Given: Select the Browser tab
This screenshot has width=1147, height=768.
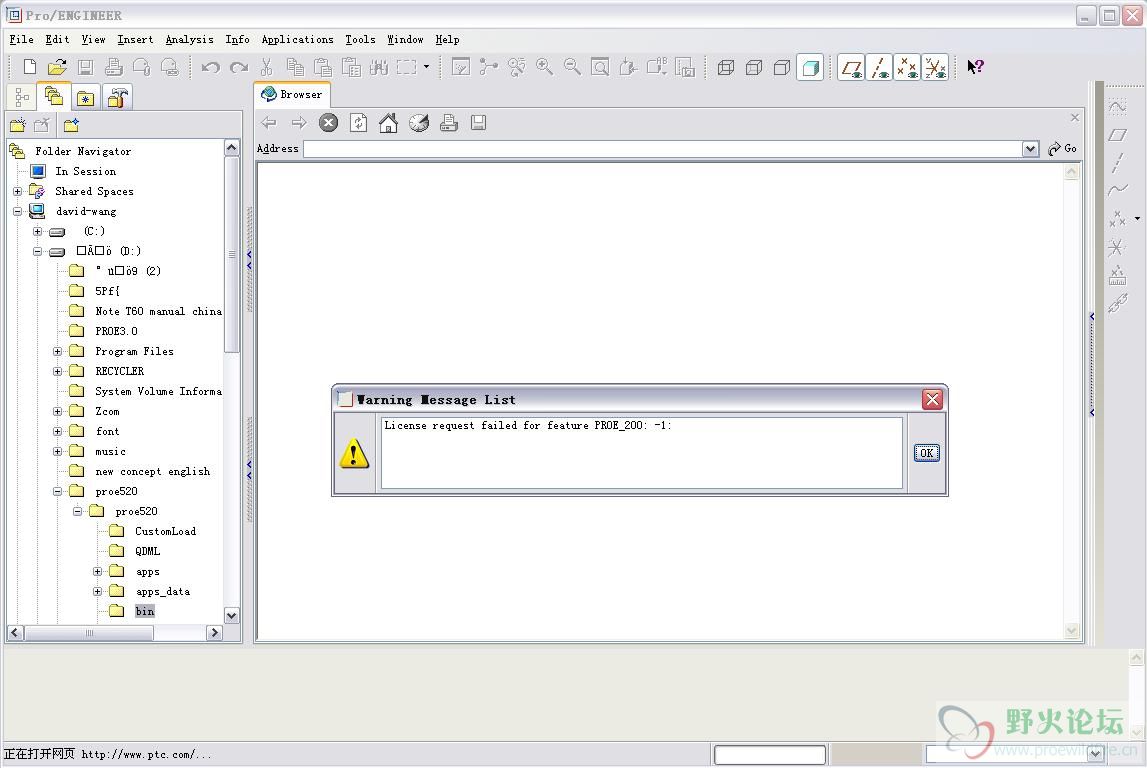Looking at the screenshot, I should tap(293, 94).
